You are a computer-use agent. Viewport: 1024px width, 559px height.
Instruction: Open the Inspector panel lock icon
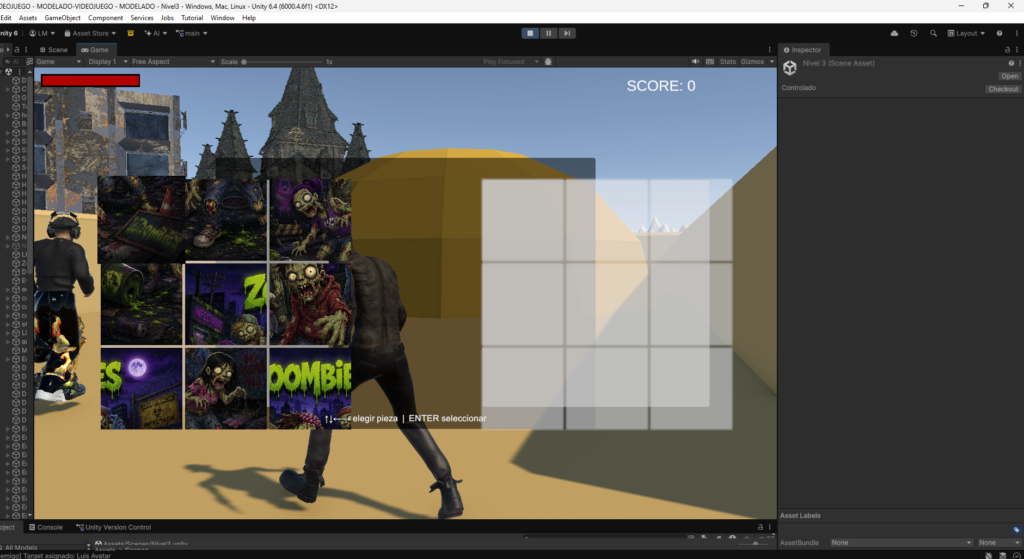pyautogui.click(x=1007, y=50)
